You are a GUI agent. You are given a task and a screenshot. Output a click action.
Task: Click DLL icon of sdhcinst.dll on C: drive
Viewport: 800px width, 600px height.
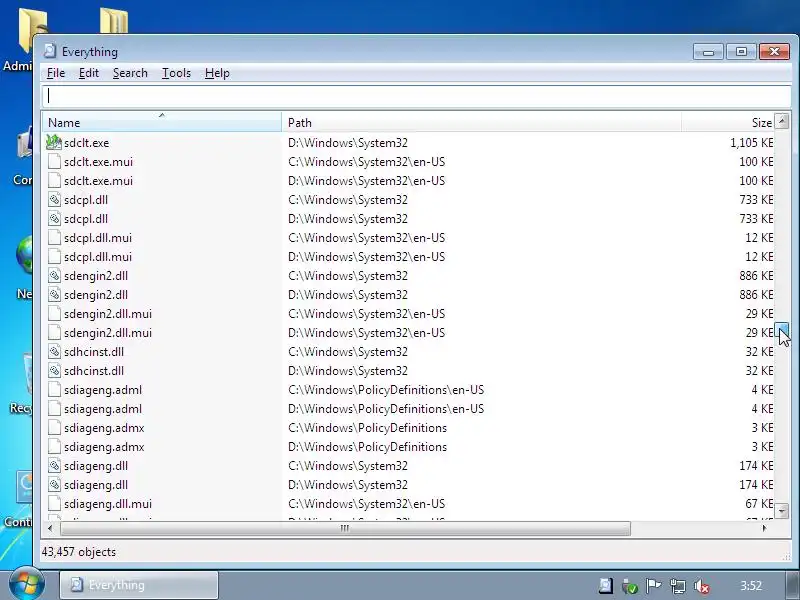[x=54, y=352]
